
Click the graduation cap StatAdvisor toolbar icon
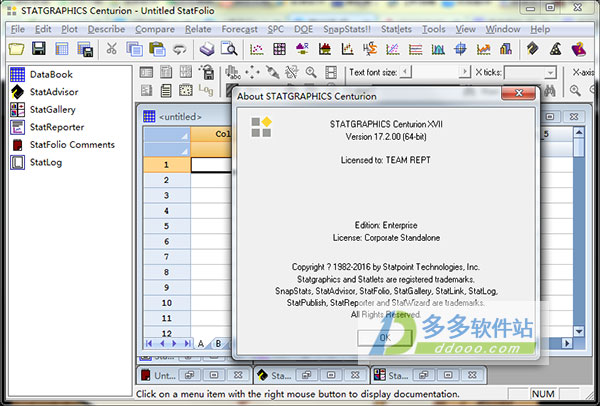533,49
